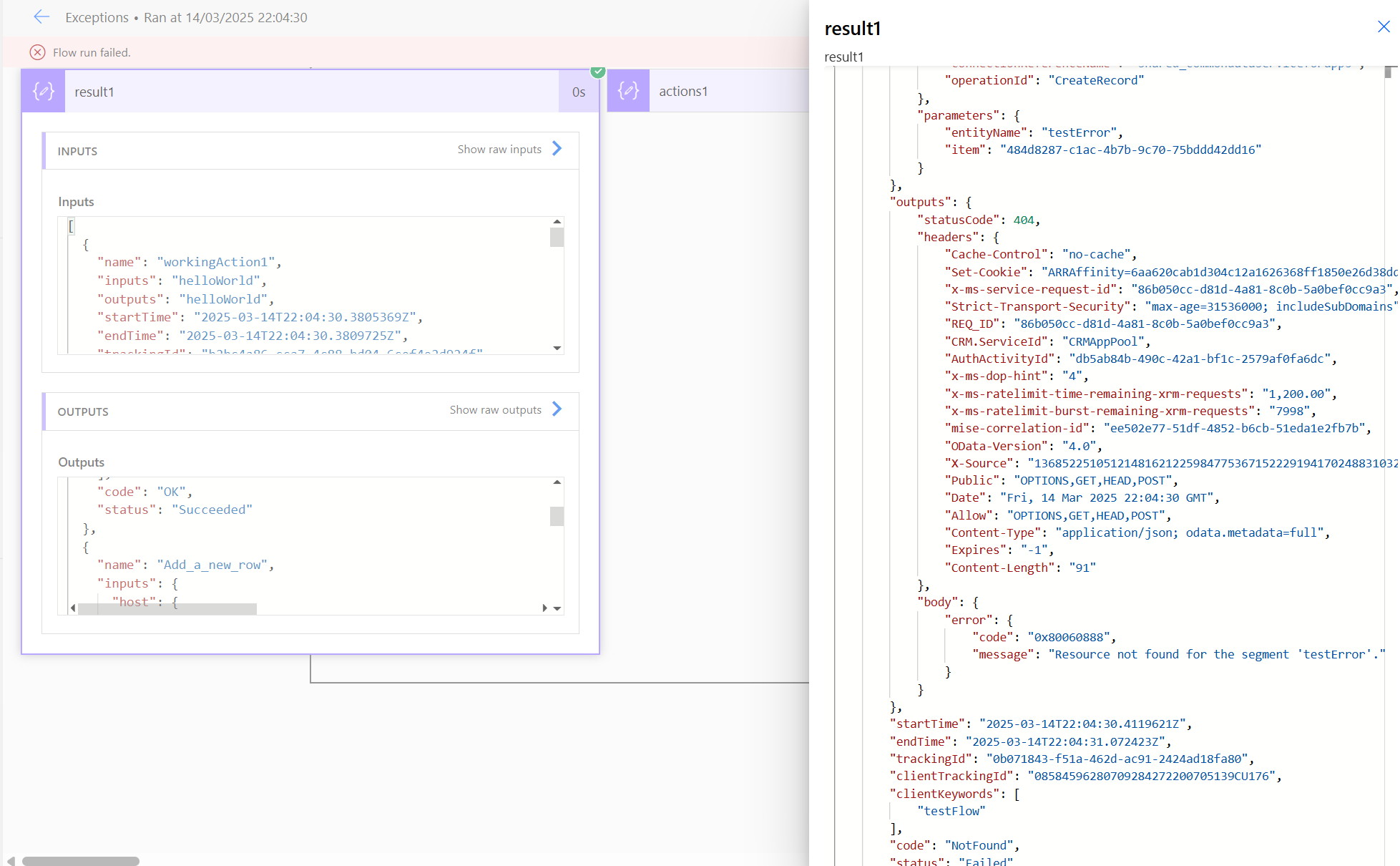The height and width of the screenshot is (866, 1400).
Task: Click the result1 compose action icon
Action: point(44,91)
